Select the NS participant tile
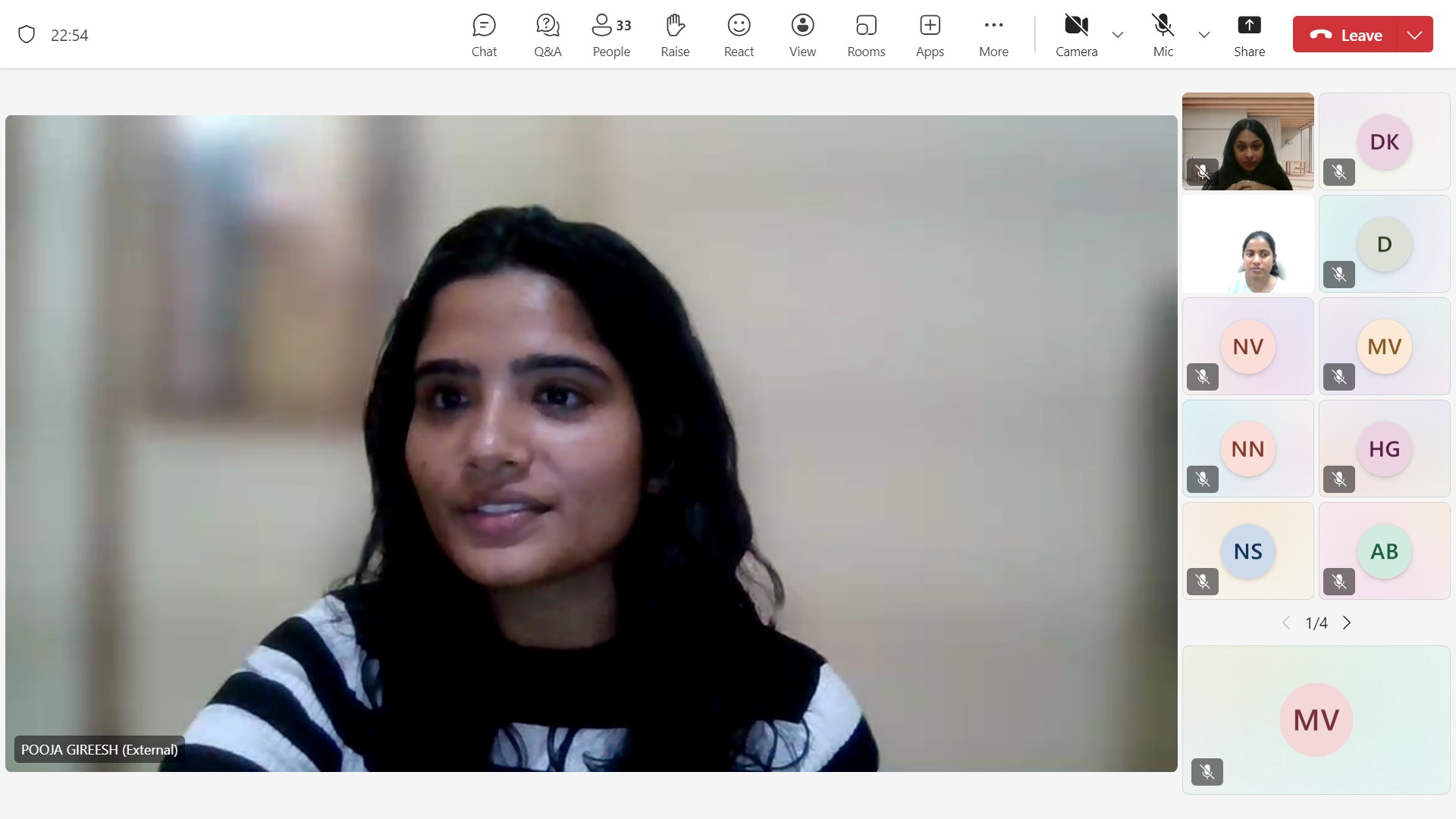This screenshot has height=819, width=1456. pos(1247,551)
